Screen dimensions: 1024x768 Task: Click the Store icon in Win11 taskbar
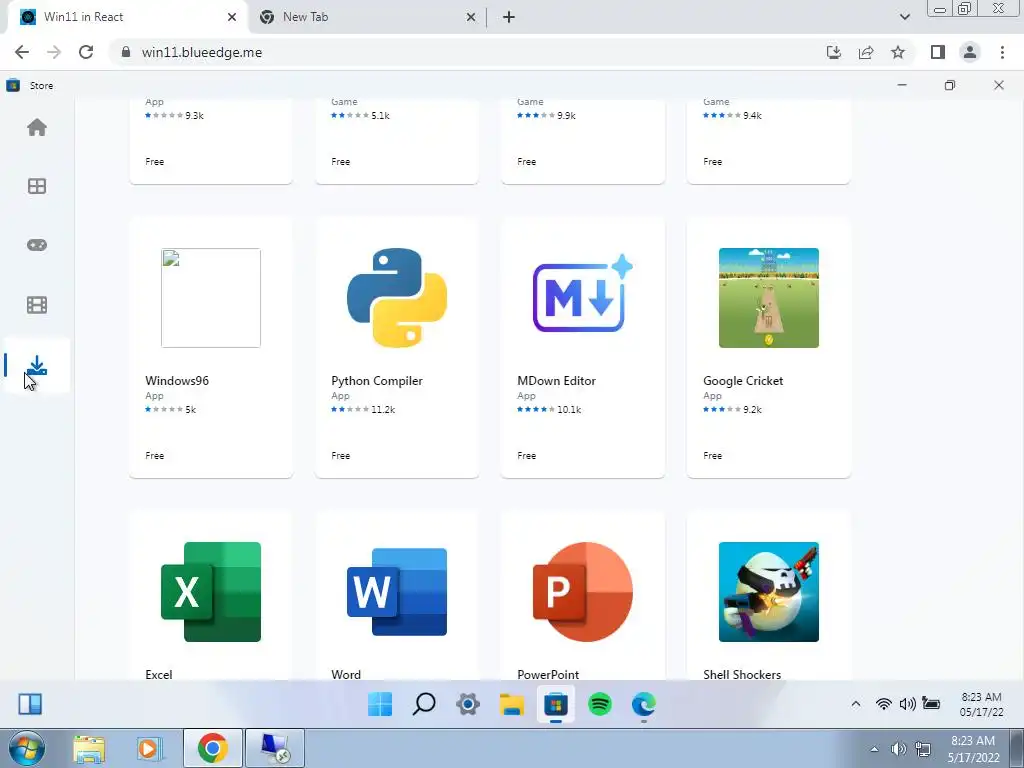[x=556, y=704]
